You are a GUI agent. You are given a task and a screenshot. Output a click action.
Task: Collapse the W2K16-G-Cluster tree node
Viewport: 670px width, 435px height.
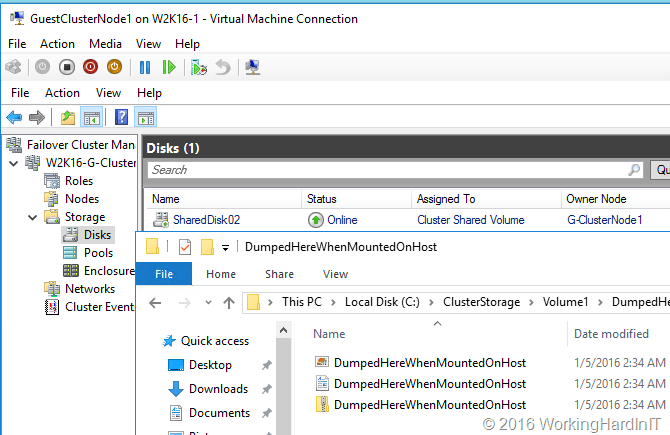click(14, 163)
